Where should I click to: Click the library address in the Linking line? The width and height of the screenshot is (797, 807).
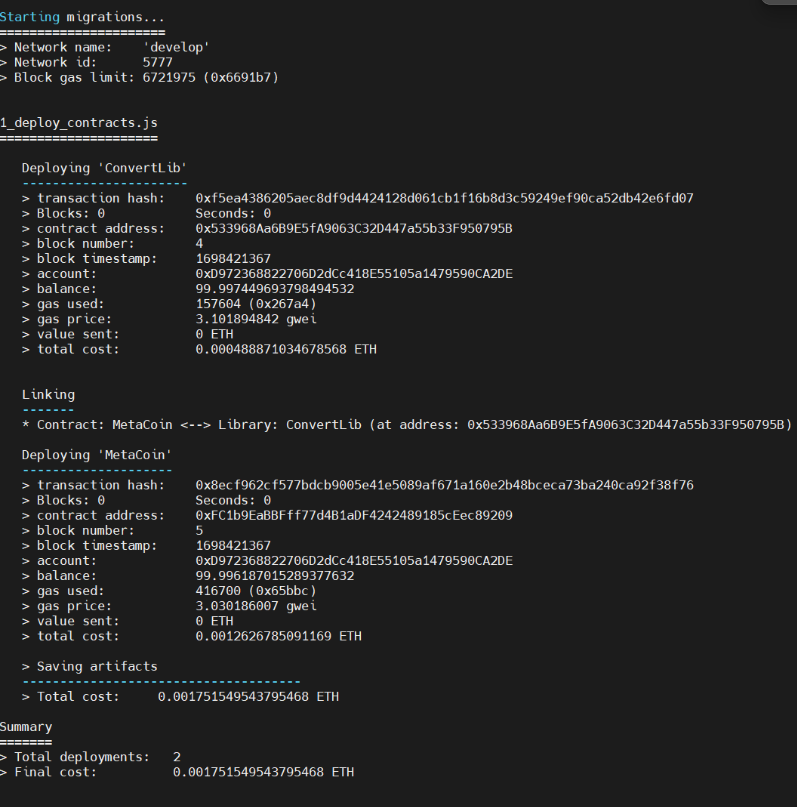pyautogui.click(x=629, y=424)
